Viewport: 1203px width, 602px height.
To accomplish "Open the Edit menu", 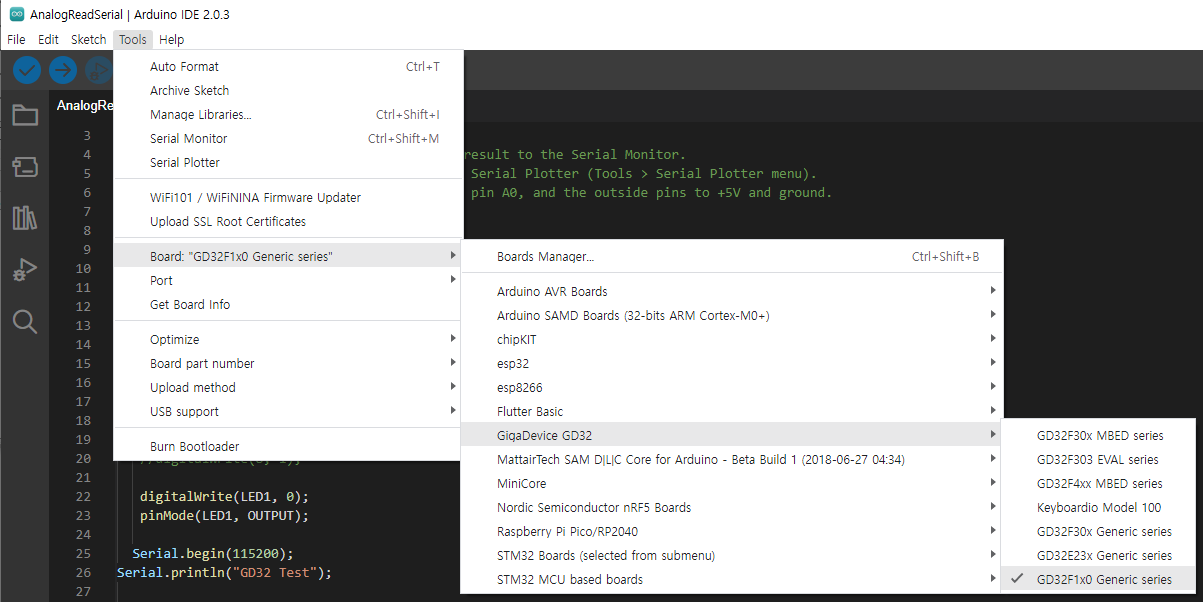I will (x=48, y=40).
